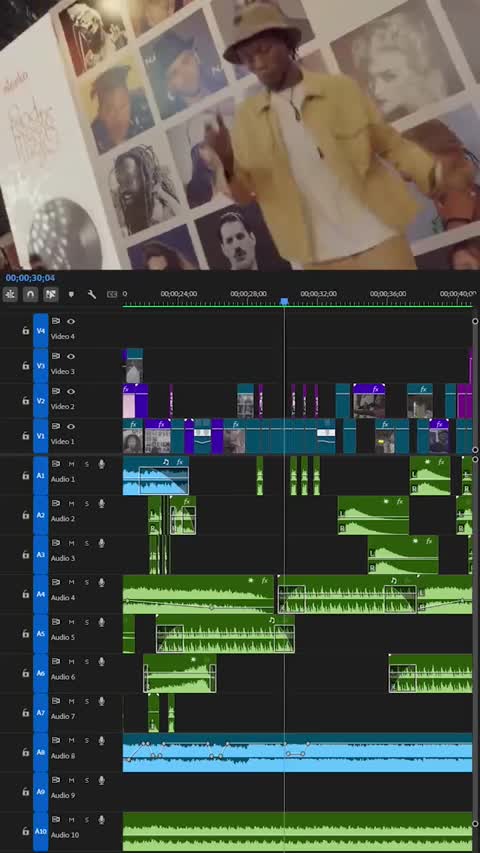Toggle Snap in Timeline magnet icon
Image resolution: width=480 pixels, height=853 pixels.
click(30, 294)
